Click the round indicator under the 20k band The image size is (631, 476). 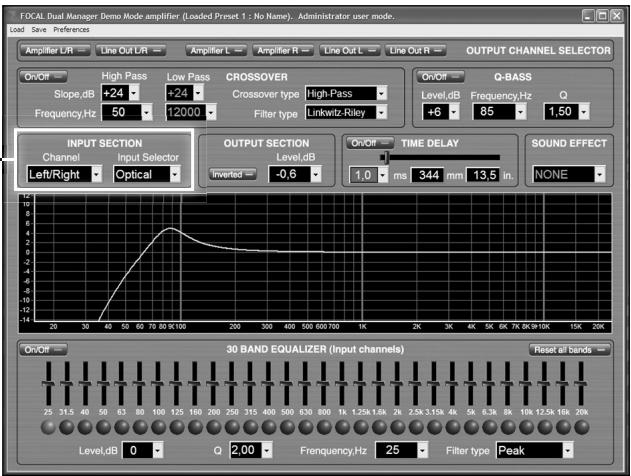581,427
